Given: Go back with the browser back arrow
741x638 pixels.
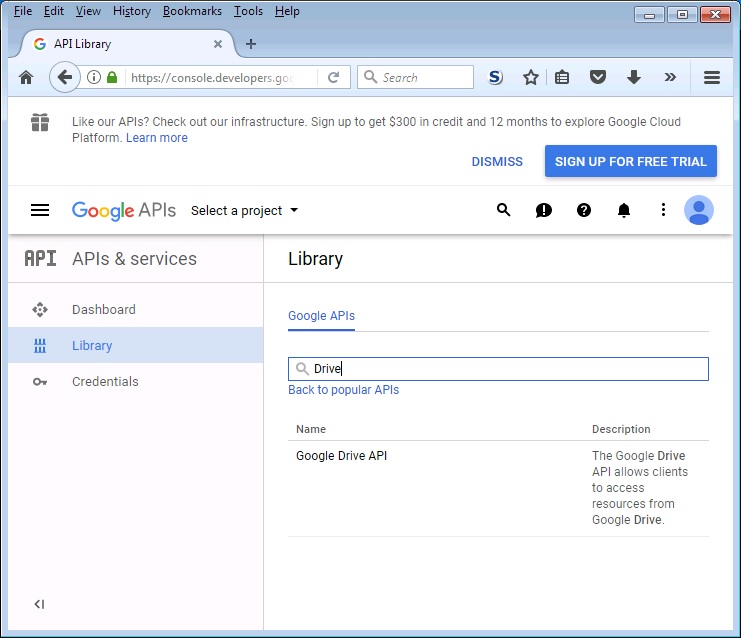Looking at the screenshot, I should (x=64, y=77).
